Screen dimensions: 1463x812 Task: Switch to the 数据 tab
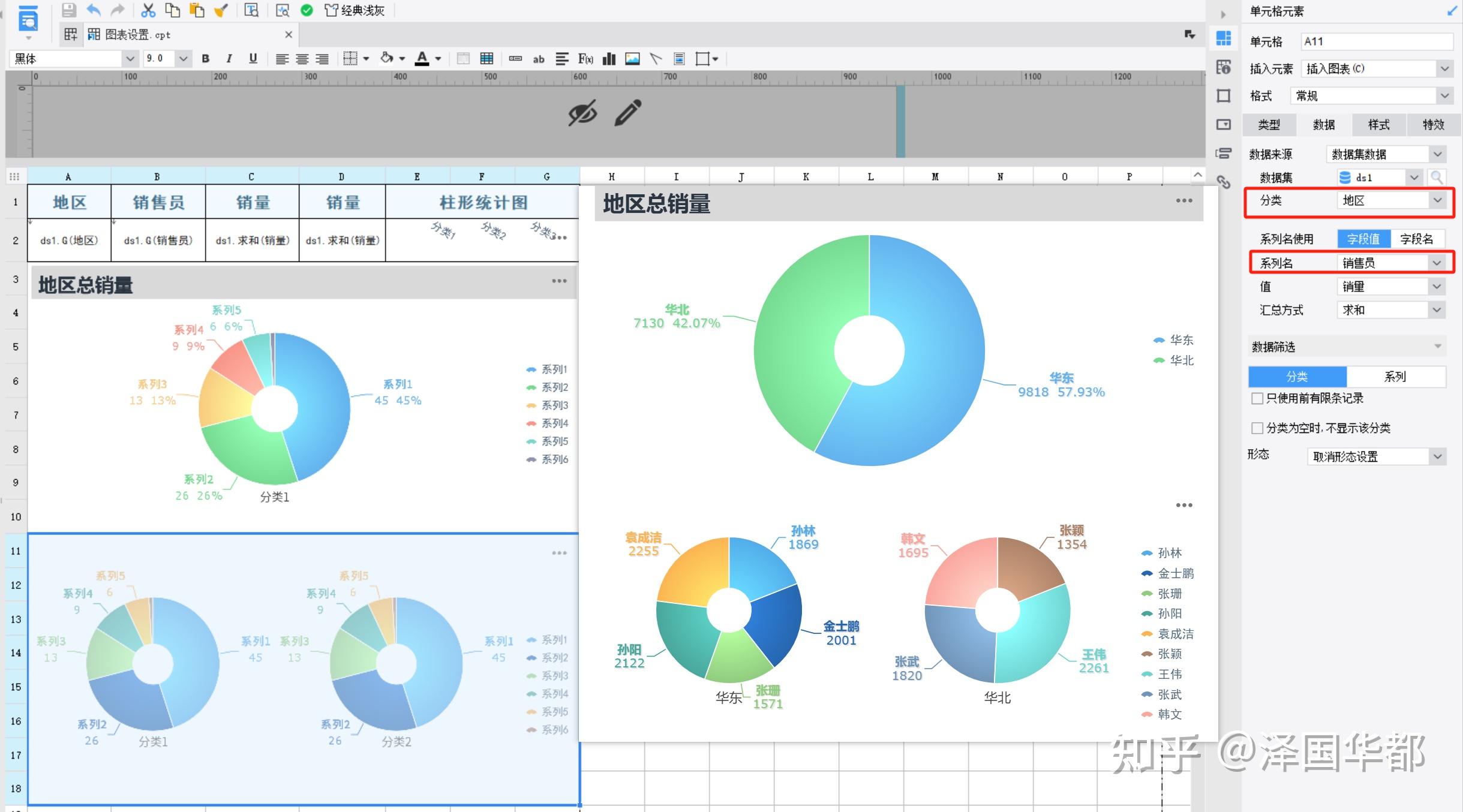(1324, 124)
